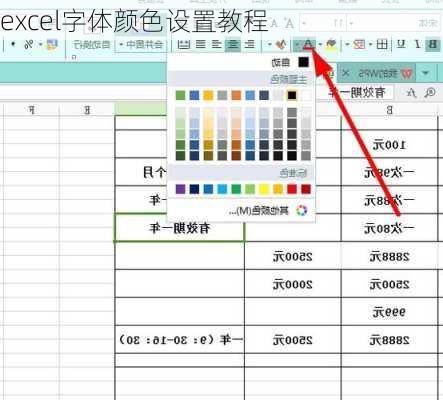Pick standard dark navy color swatch
The image size is (443, 400).
tap(194, 189)
